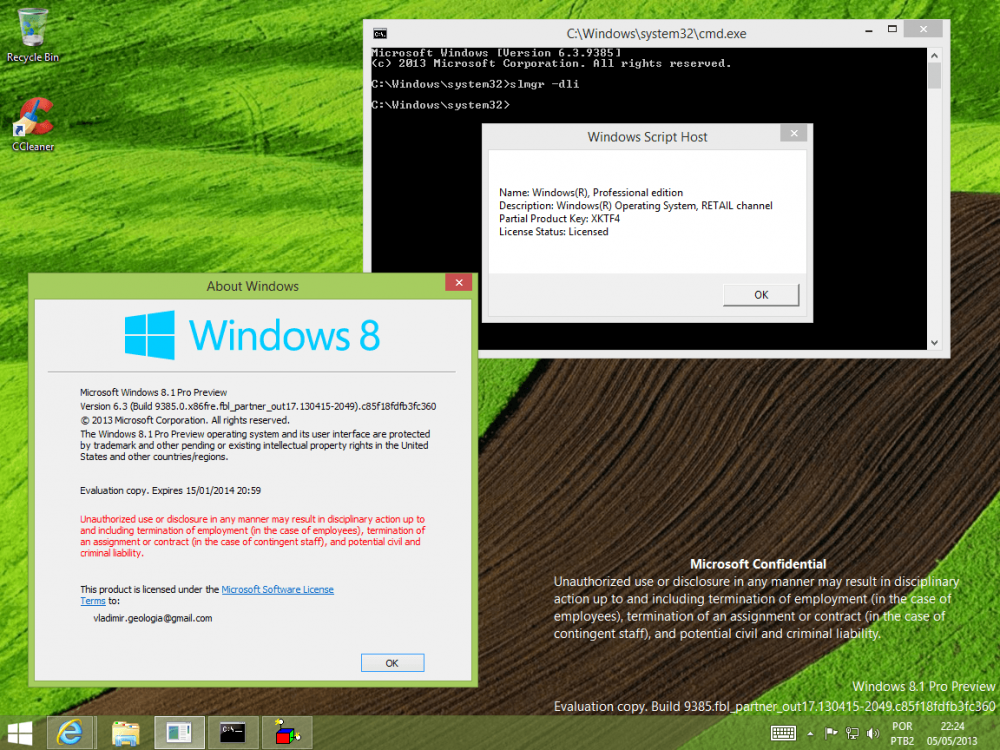
Task: Open the taskbar clock 22:24
Action: click(952, 733)
